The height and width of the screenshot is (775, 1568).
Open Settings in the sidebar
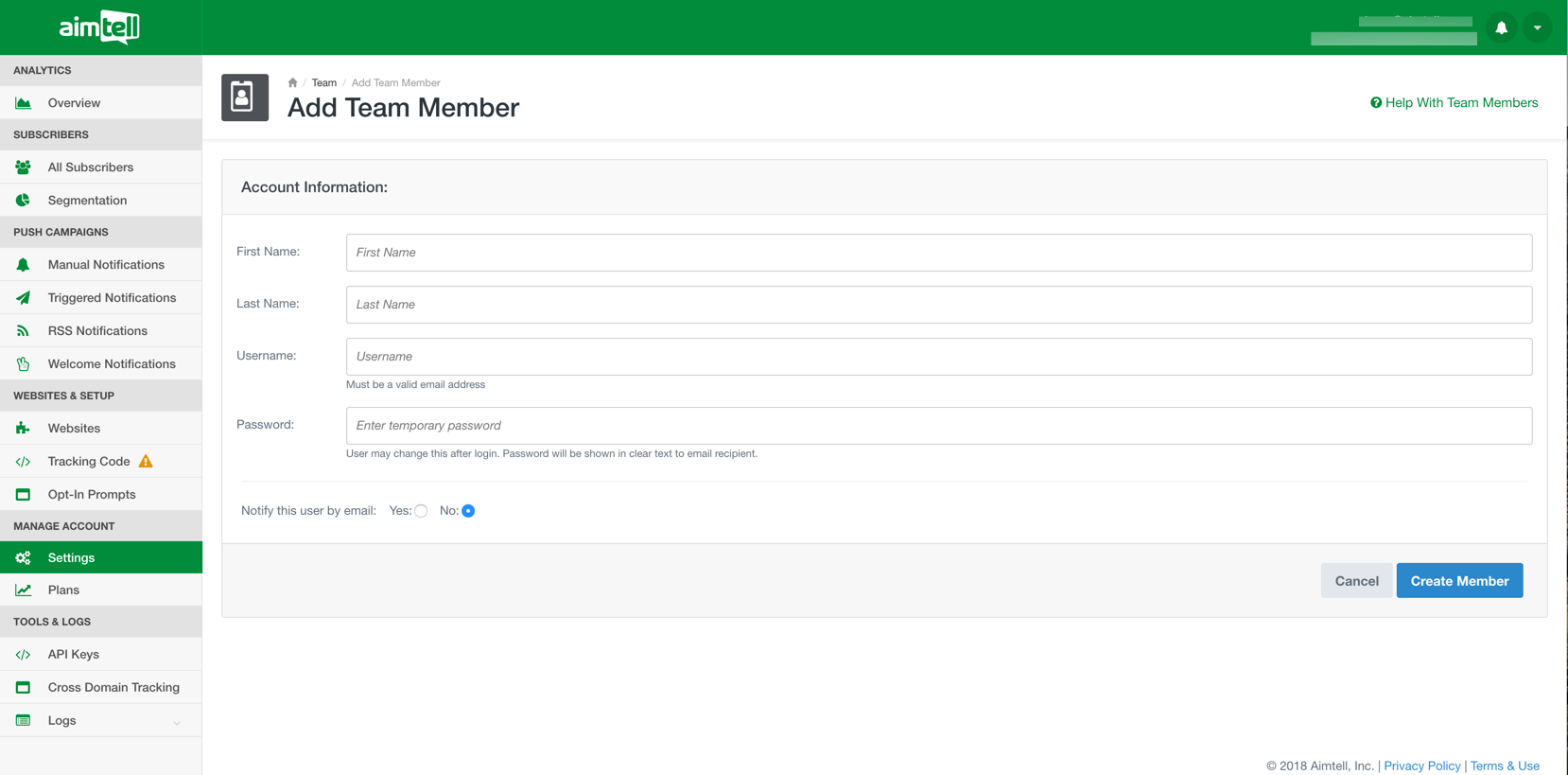click(72, 557)
